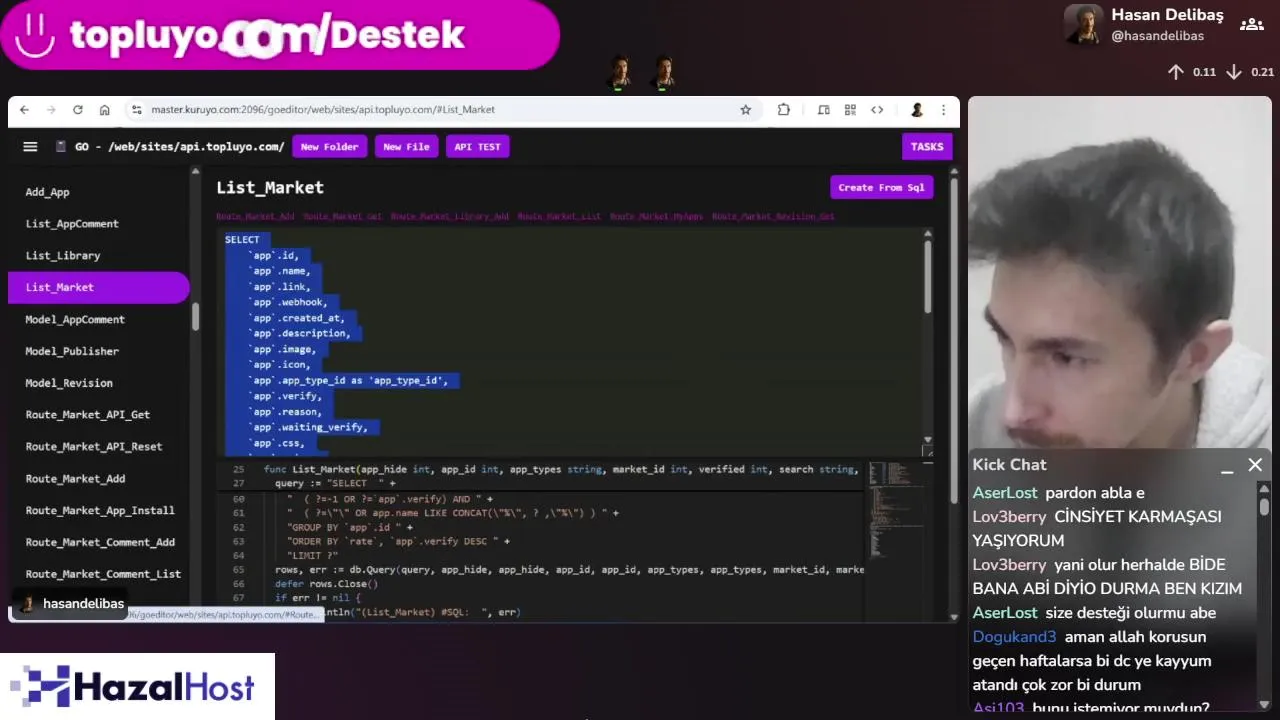This screenshot has width=1280, height=720.
Task: Click the Lov3berry CİNSİYET KARMAŞASI message username
Action: click(x=1009, y=517)
